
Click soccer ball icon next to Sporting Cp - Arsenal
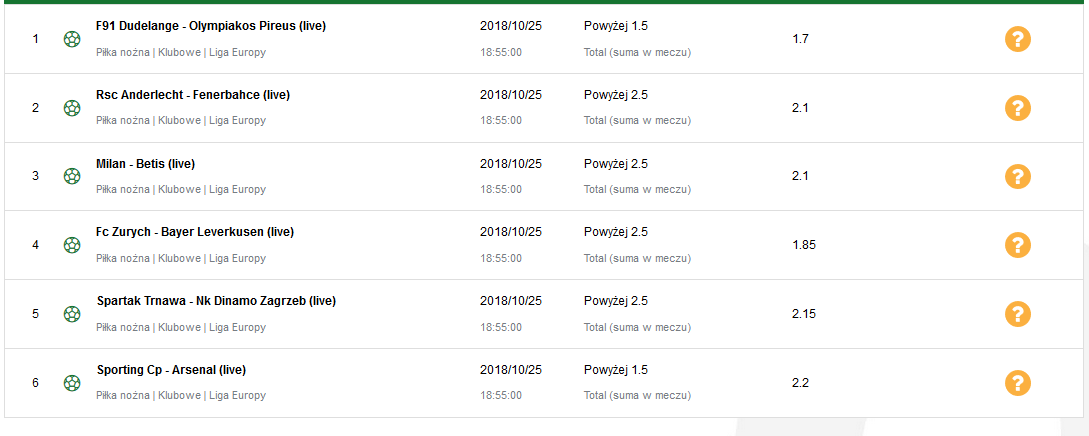(72, 383)
